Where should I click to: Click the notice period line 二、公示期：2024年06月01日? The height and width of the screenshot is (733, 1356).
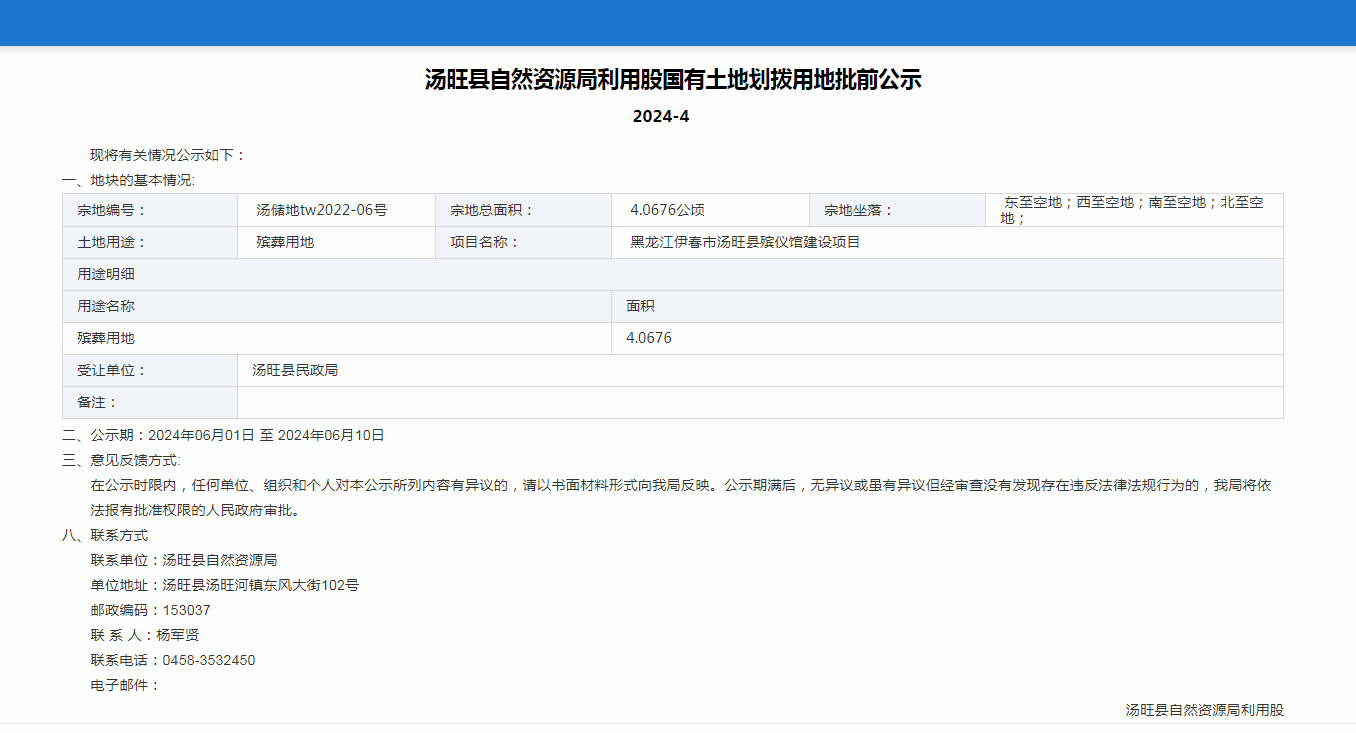click(223, 435)
